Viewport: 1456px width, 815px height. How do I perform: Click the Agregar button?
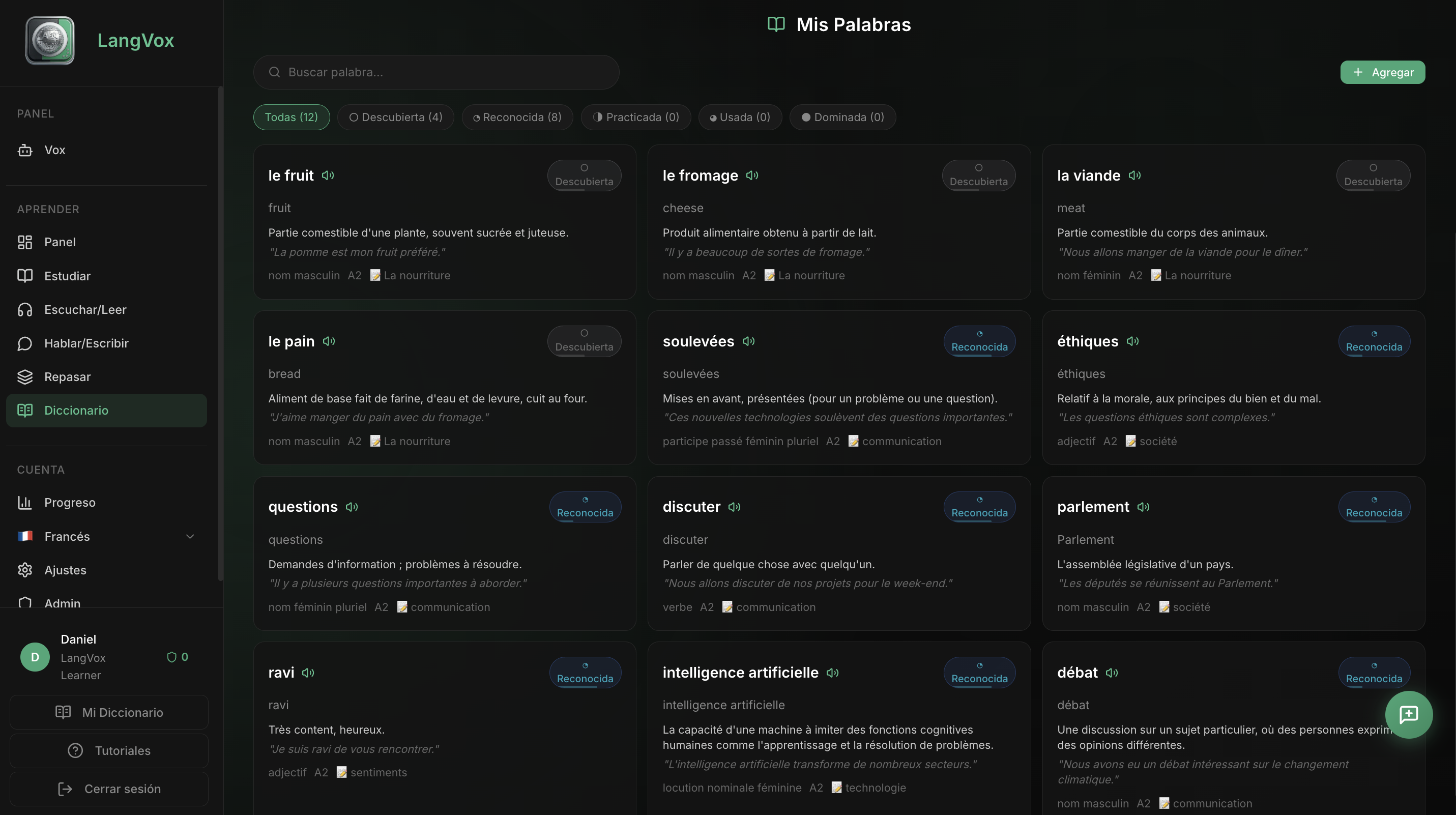(x=1383, y=72)
